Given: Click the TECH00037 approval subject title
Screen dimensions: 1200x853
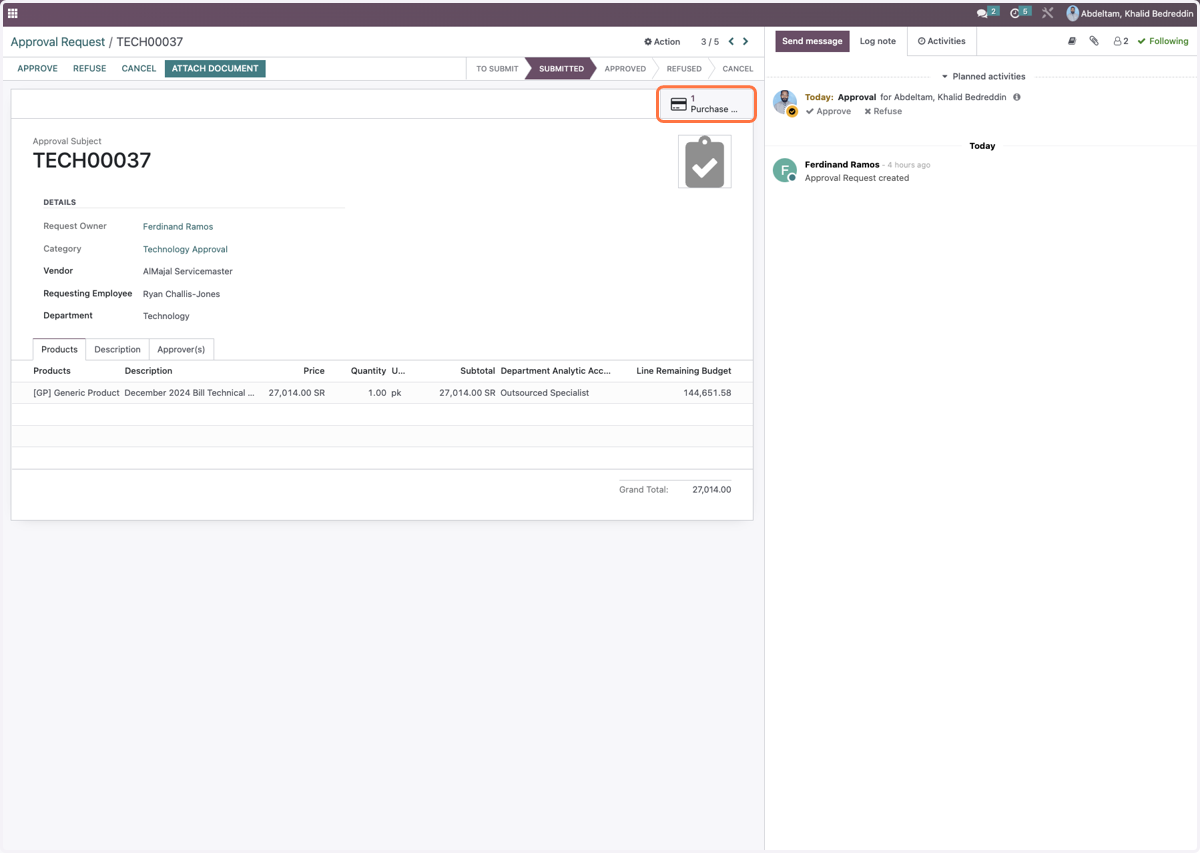Looking at the screenshot, I should click(x=92, y=160).
